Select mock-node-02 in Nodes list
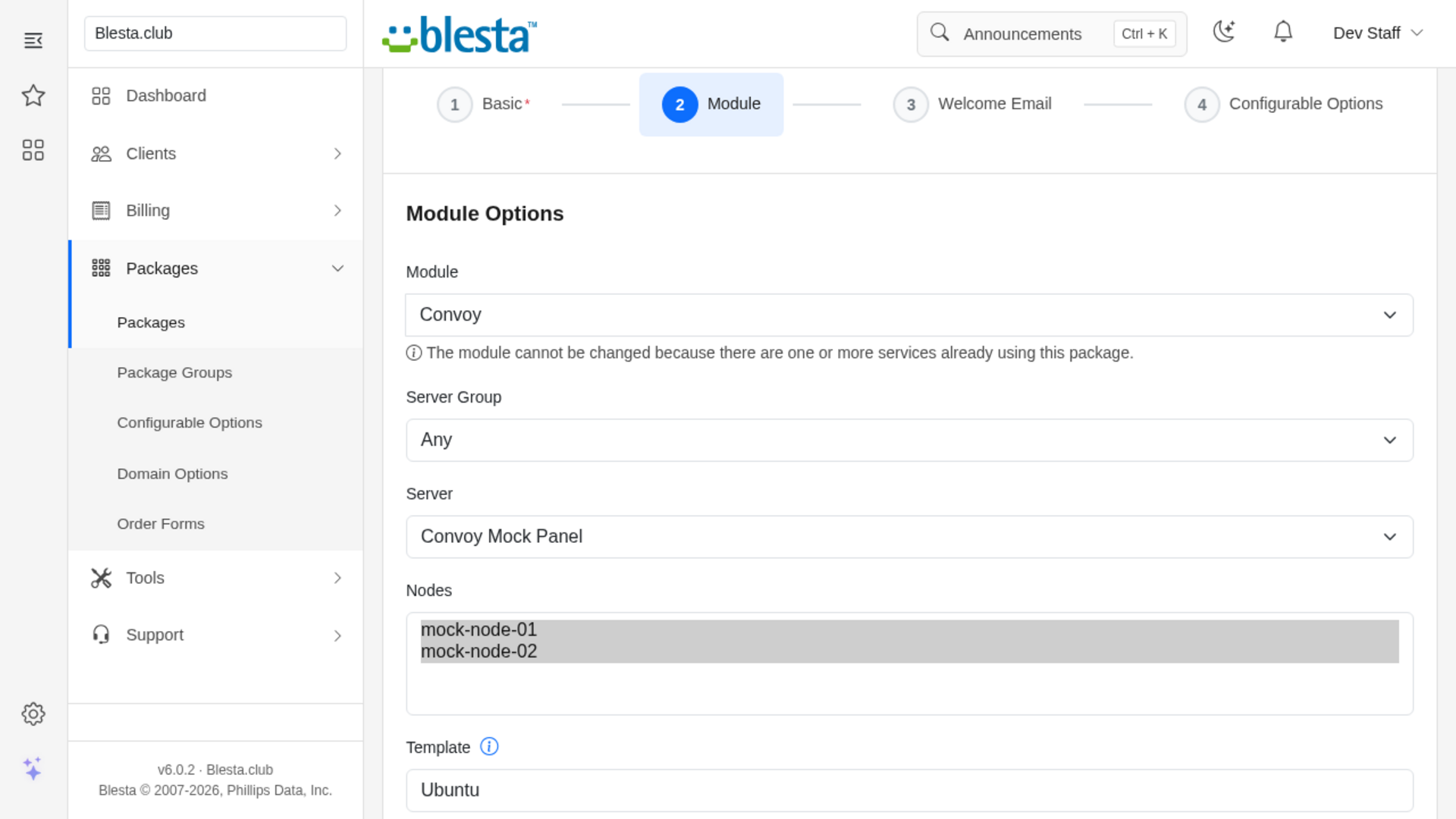The width and height of the screenshot is (1456, 819). 909,651
